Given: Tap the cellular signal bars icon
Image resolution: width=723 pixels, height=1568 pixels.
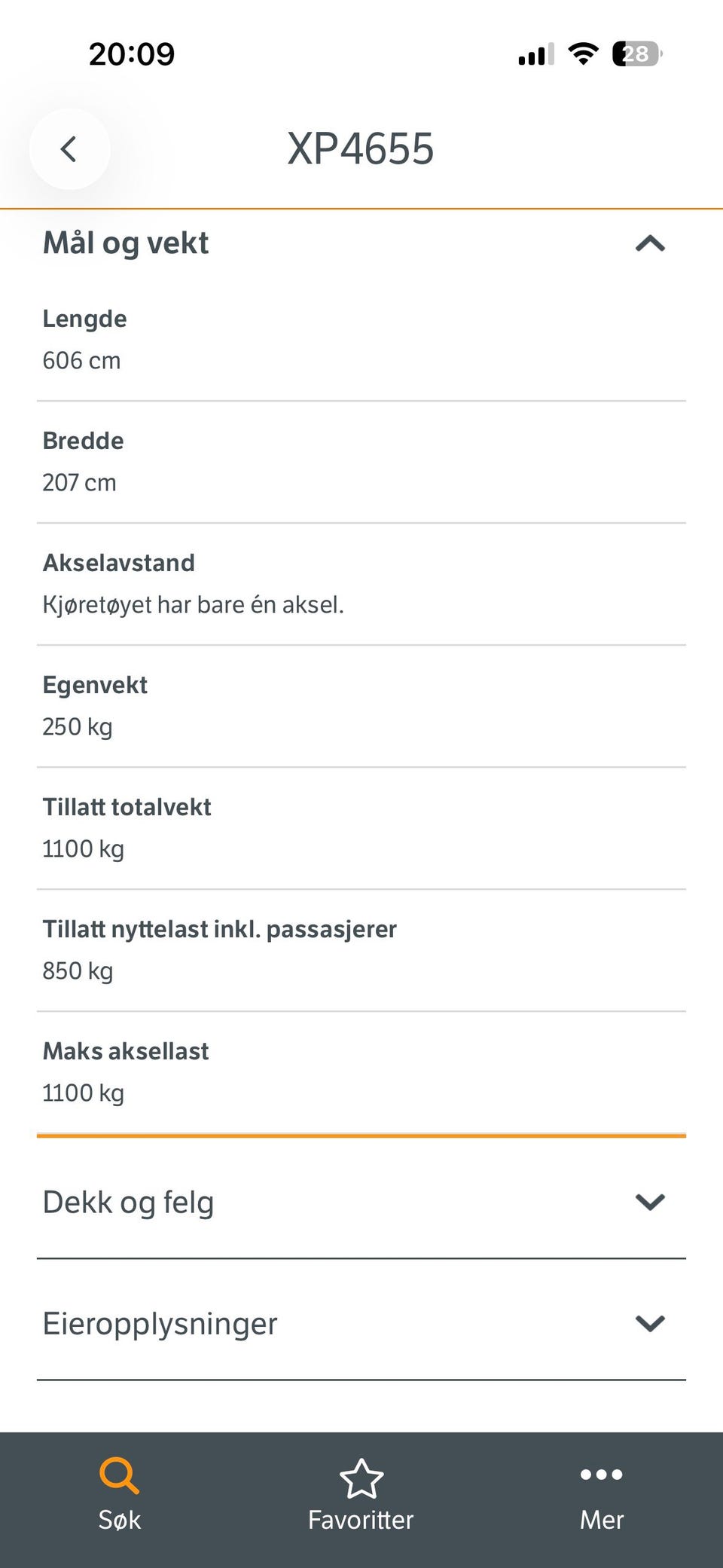Looking at the screenshot, I should [x=536, y=54].
